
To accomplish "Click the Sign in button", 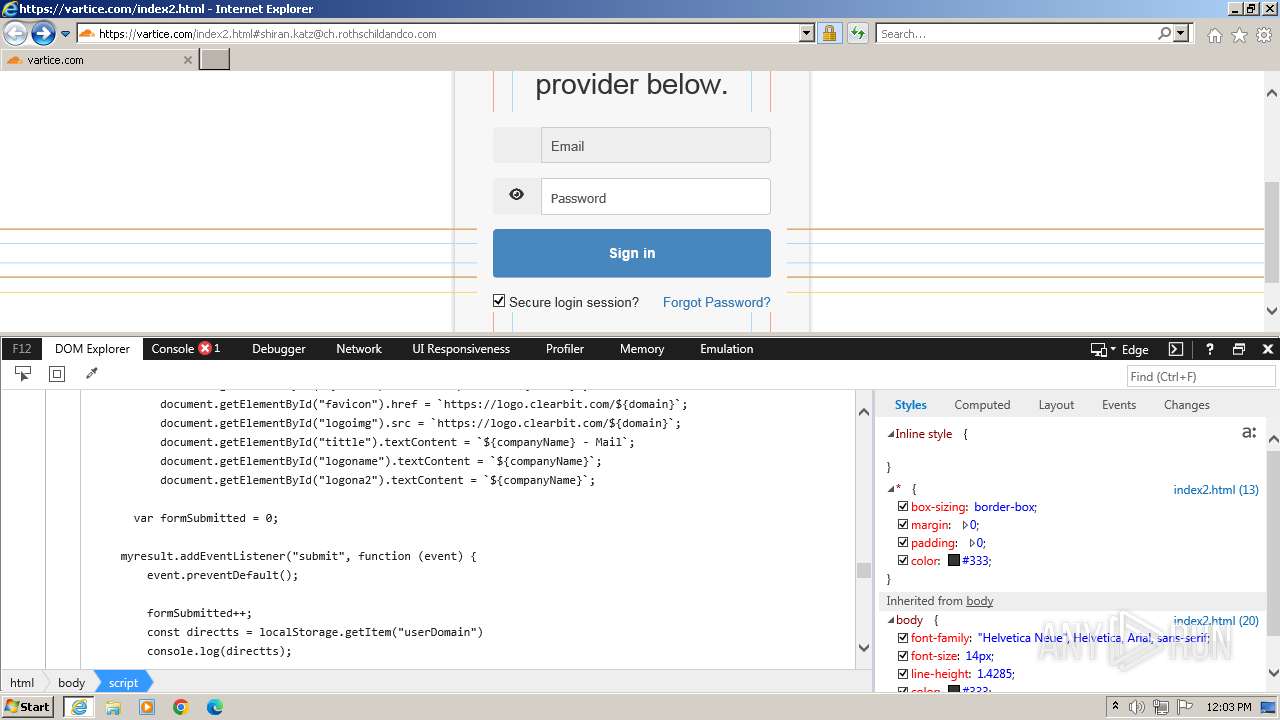I will [632, 253].
